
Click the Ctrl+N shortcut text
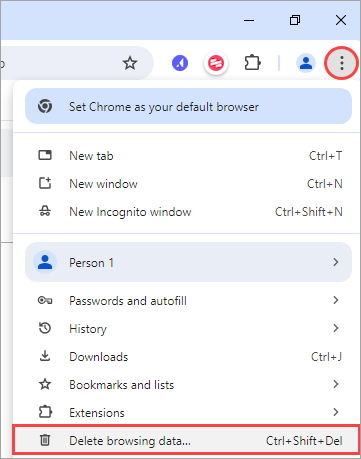325,184
